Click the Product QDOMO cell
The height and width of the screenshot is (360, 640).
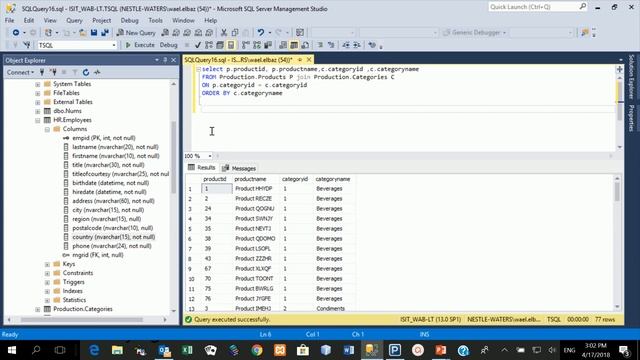click(255, 239)
